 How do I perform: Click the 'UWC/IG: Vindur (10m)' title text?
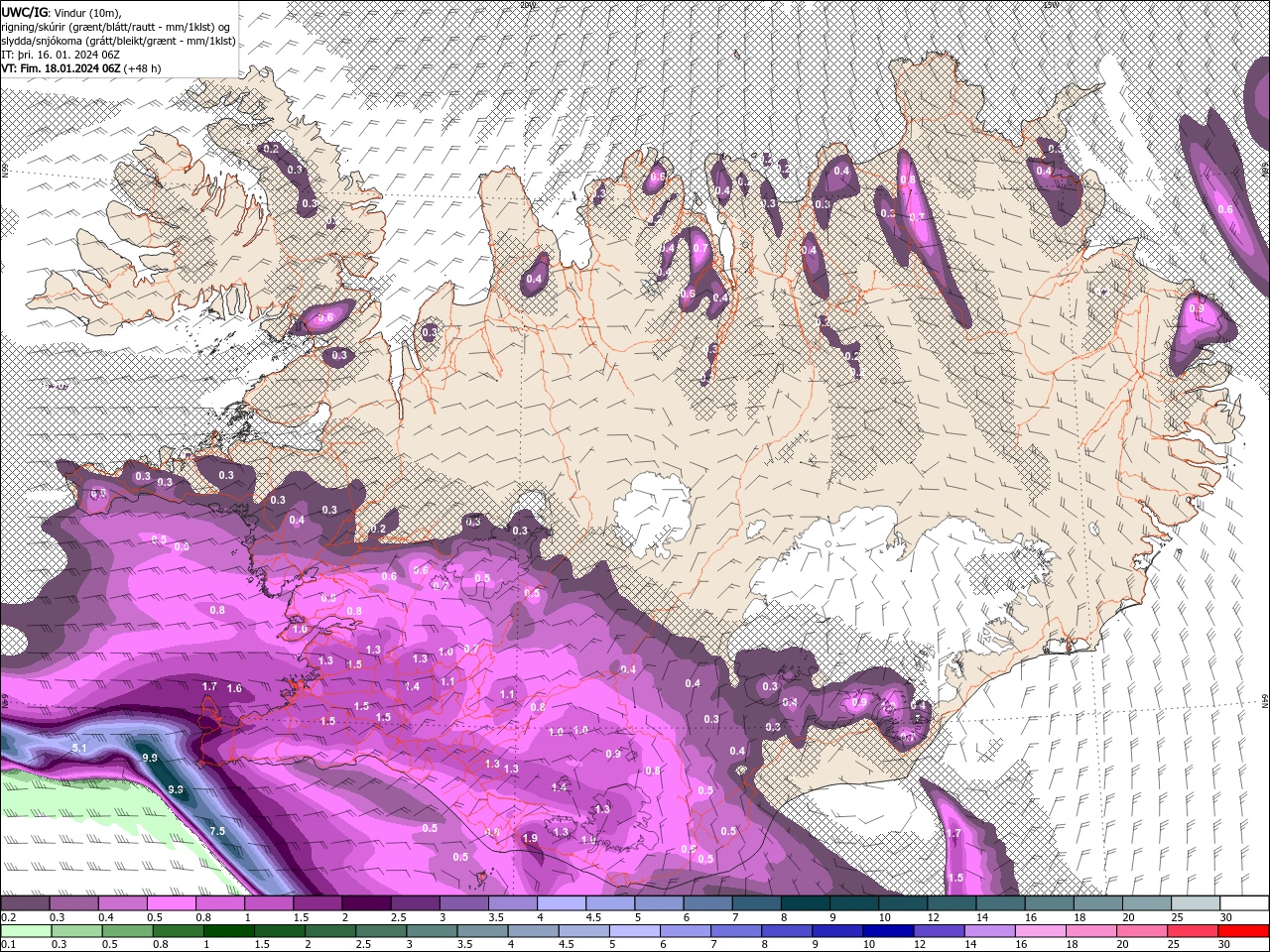63,12
